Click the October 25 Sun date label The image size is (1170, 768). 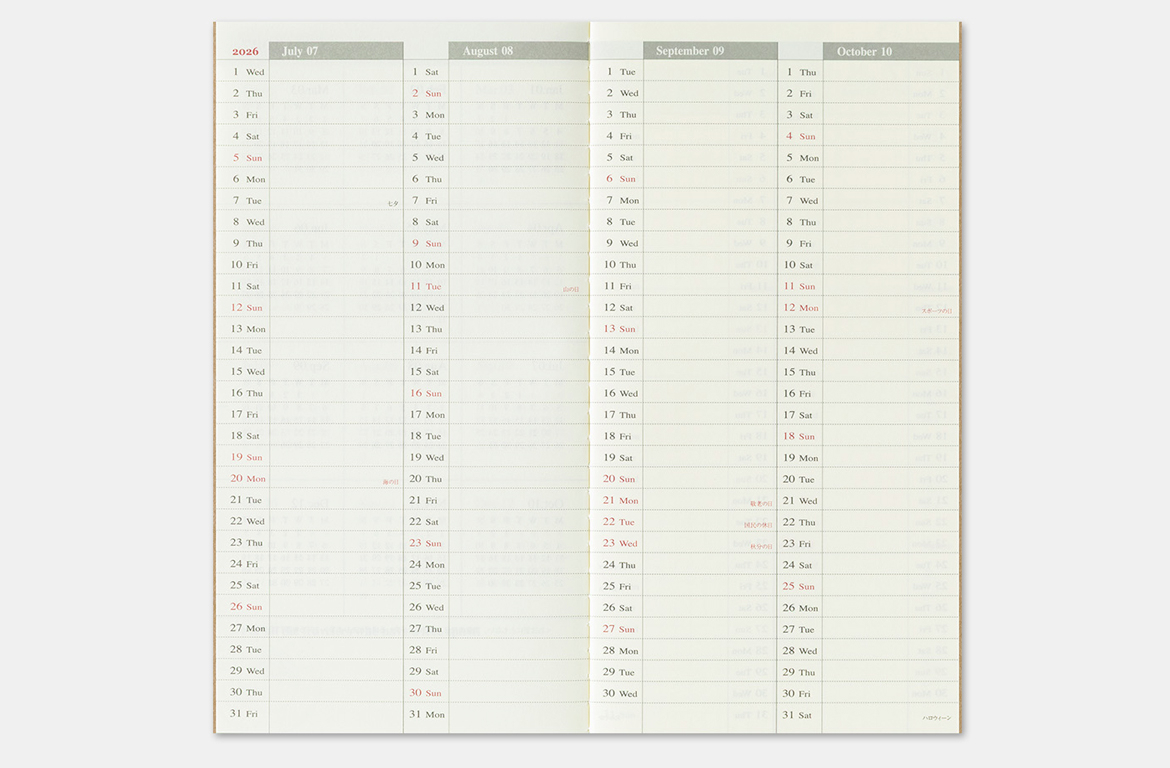click(x=800, y=587)
